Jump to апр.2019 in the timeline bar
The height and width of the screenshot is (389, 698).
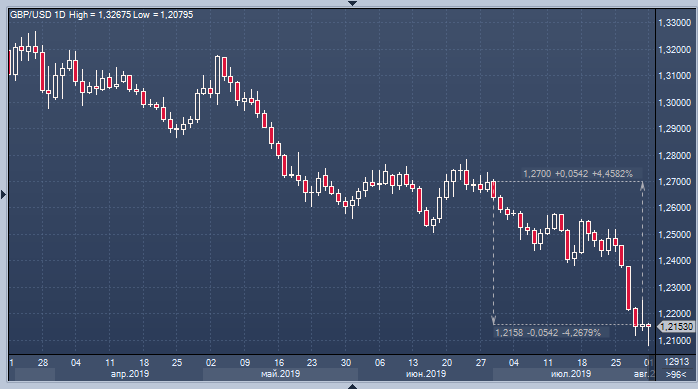click(x=130, y=374)
